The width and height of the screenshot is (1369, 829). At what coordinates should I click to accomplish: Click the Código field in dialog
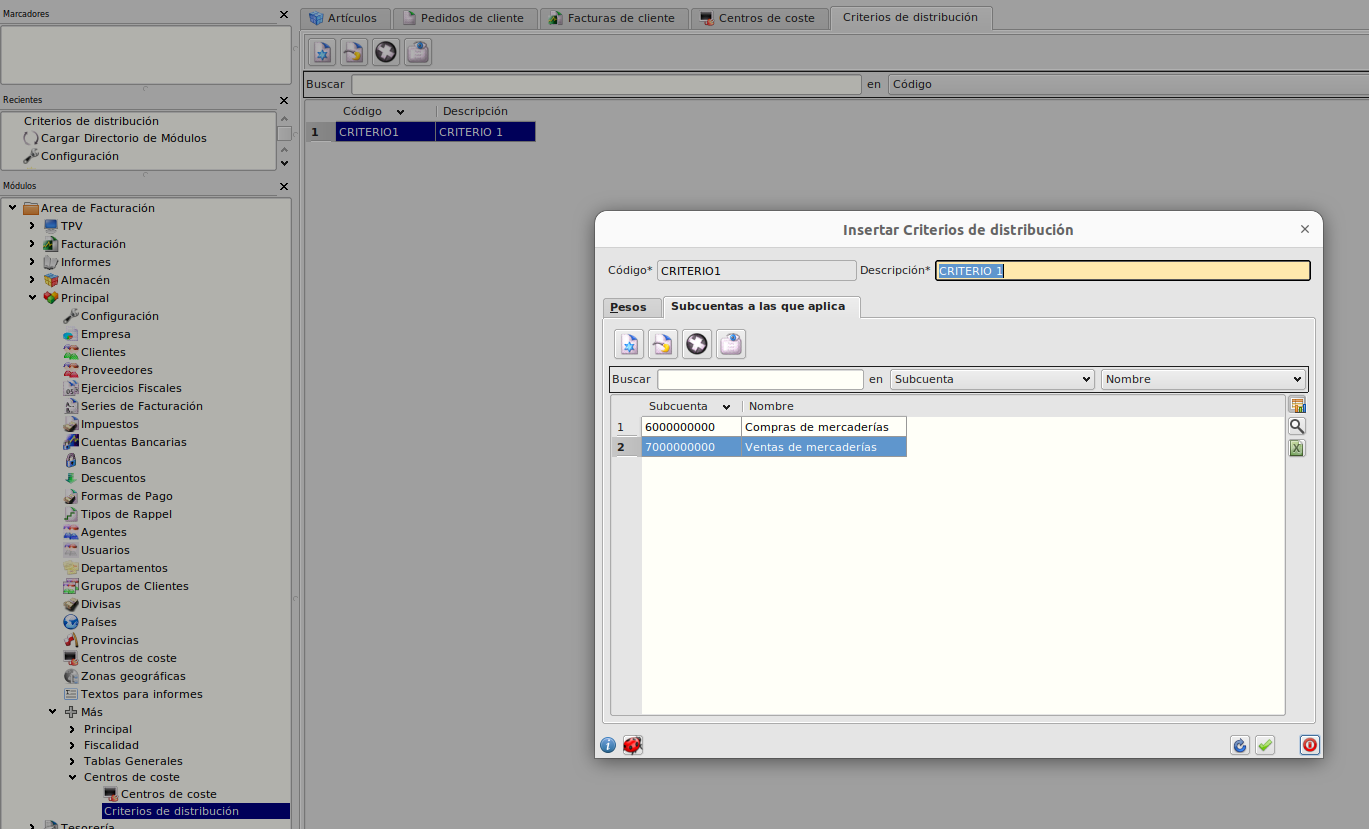click(x=757, y=271)
